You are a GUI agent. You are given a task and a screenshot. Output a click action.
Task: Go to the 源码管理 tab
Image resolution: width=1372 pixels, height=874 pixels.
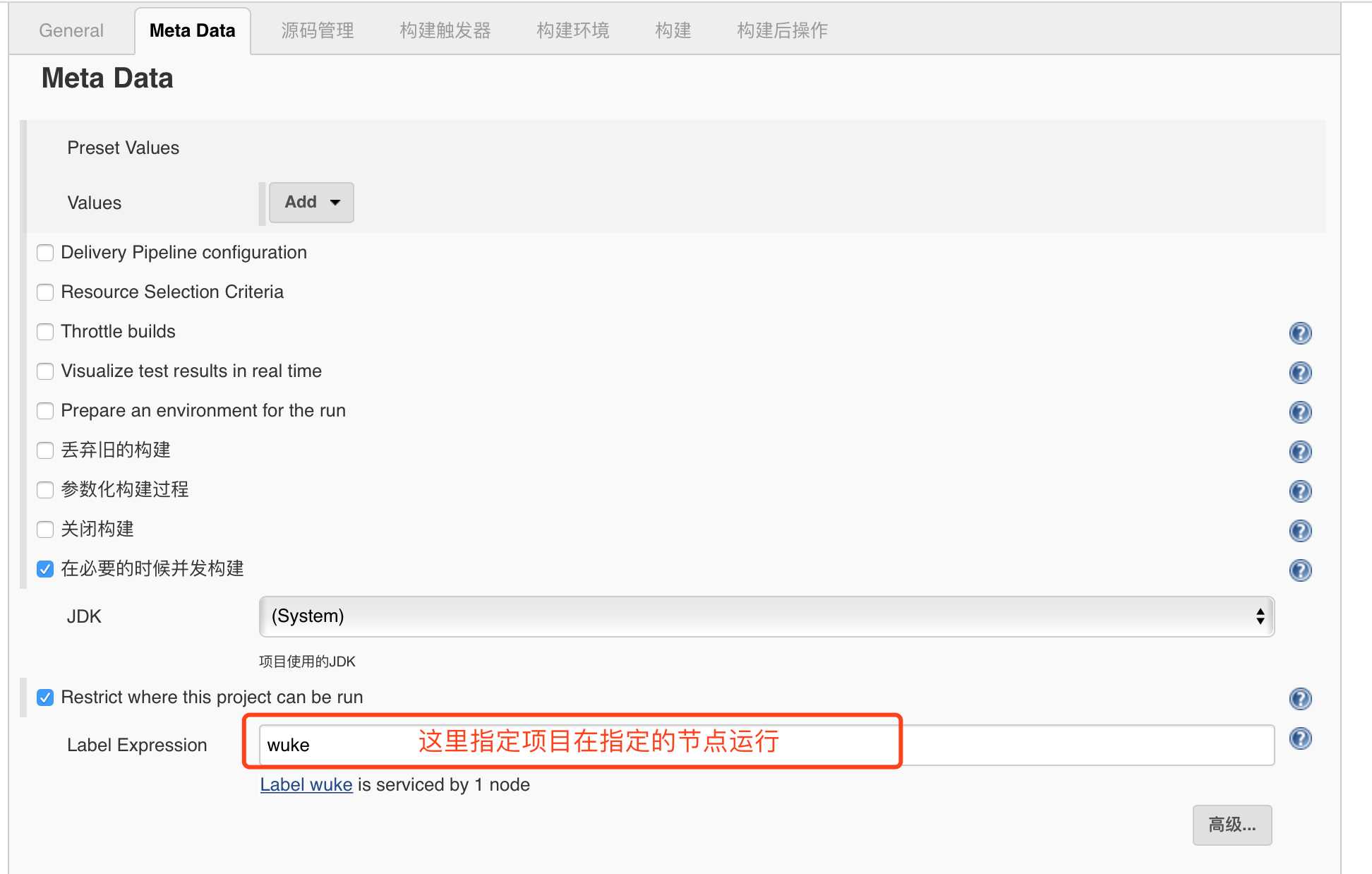[318, 30]
